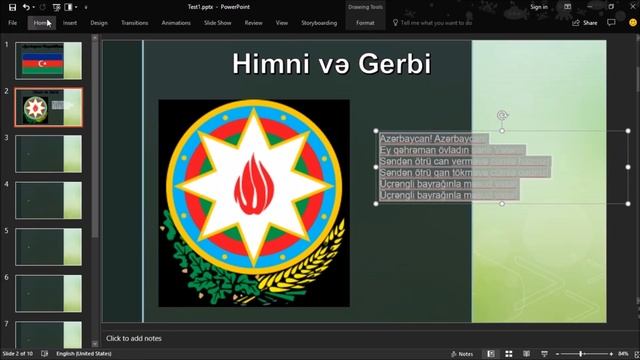Image resolution: width=640 pixels, height=360 pixels.
Task: Click the smiley feedback icon
Action: pos(633,23)
